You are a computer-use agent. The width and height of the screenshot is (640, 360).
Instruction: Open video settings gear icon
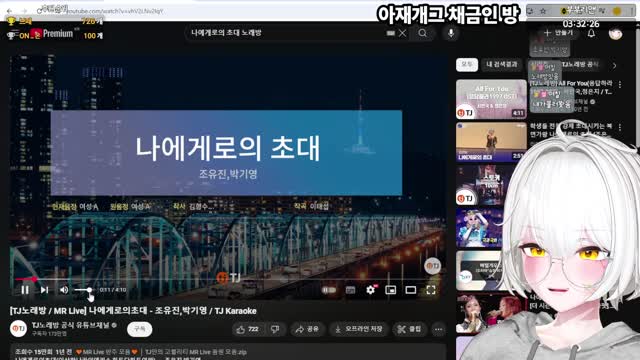point(371,290)
